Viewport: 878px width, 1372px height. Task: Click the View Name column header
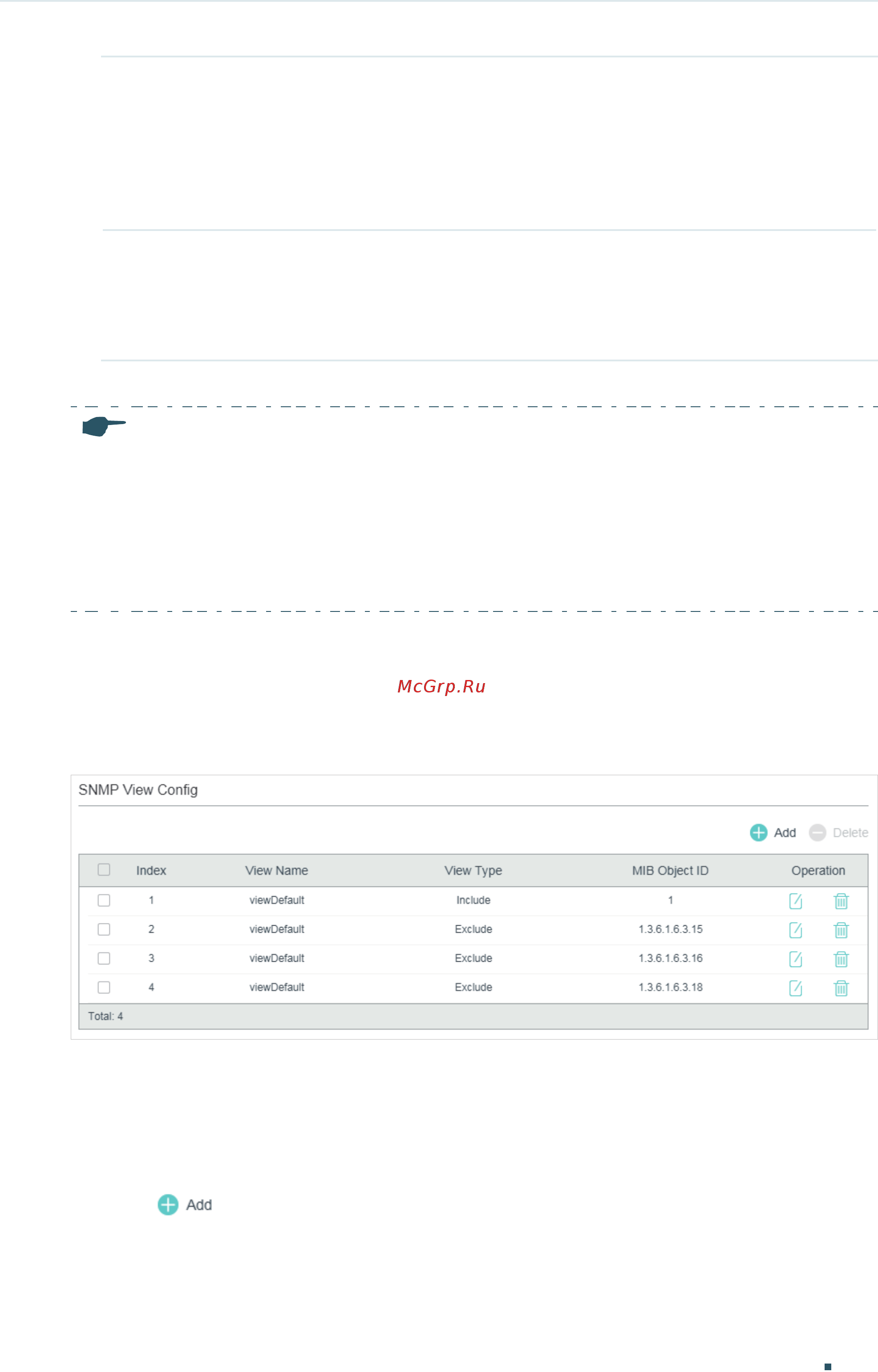276,871
